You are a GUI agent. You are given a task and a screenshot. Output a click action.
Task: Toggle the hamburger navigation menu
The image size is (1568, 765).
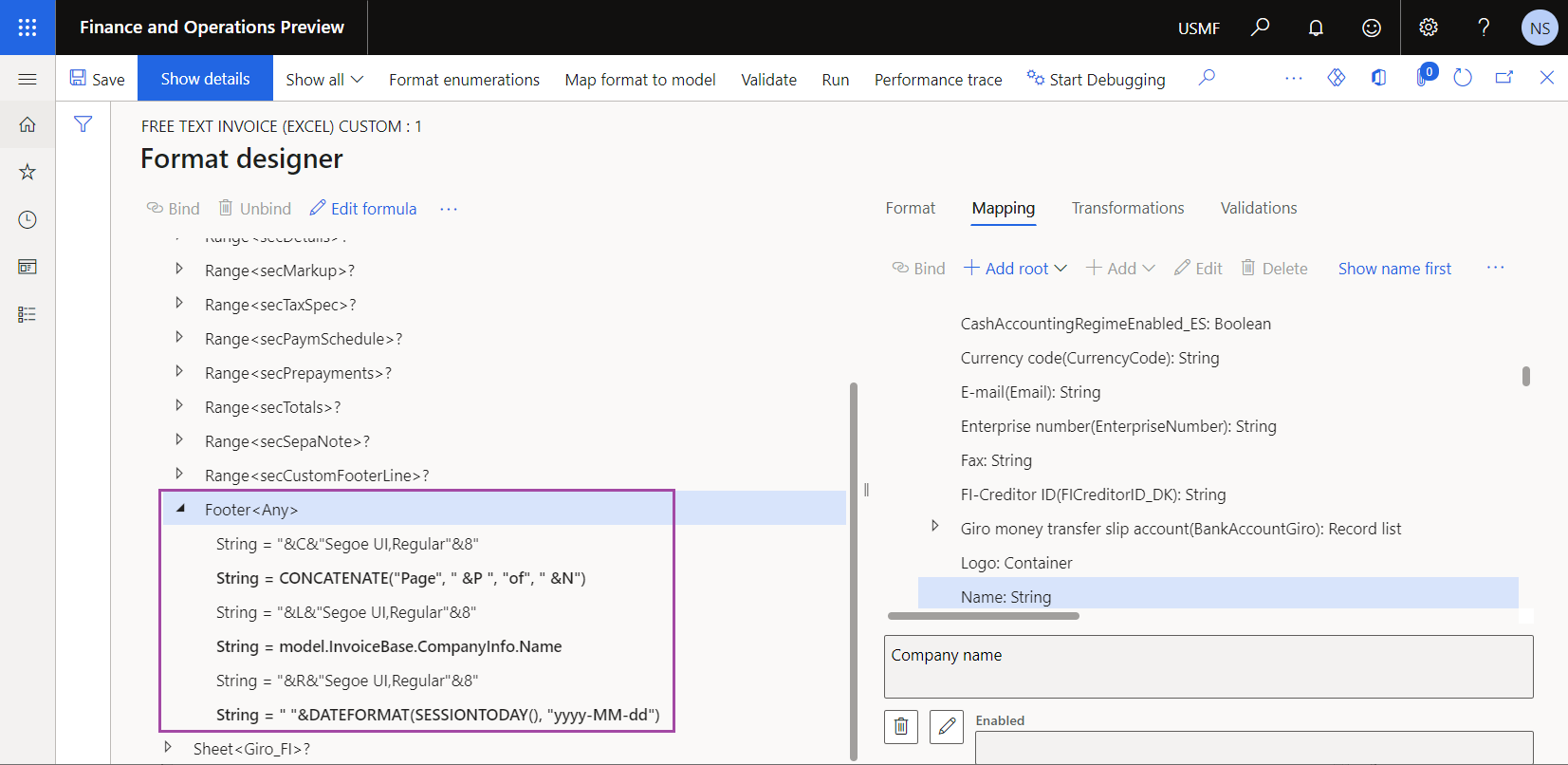tap(28, 79)
